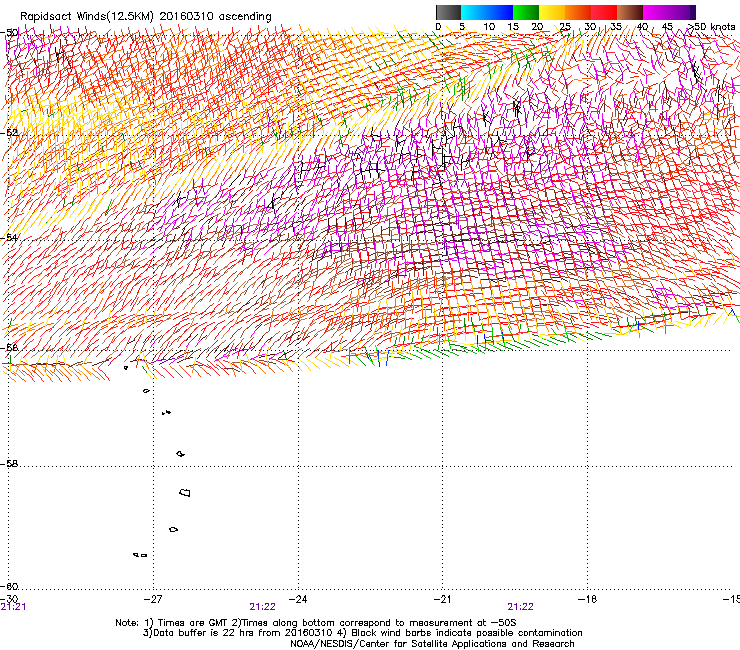Click the 'Rapidsact Winds(12.5KM) 20160310 ascending' title
This screenshot has width=740, height=650.
pos(146,17)
